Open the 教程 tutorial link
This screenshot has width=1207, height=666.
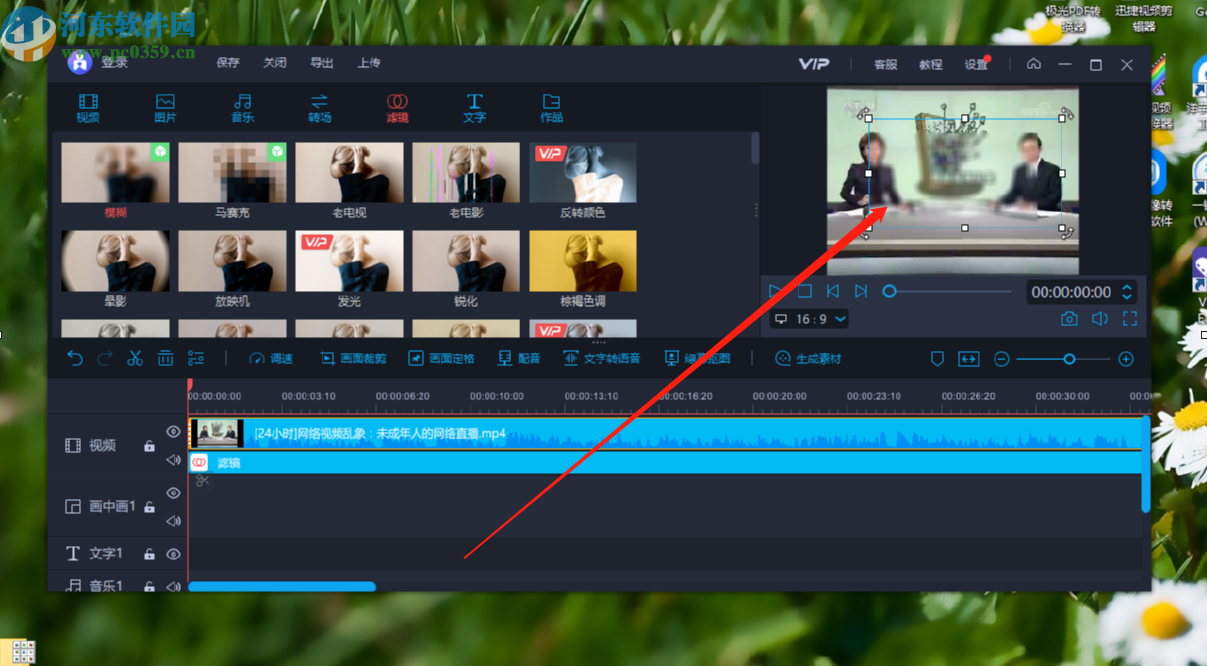click(x=931, y=64)
